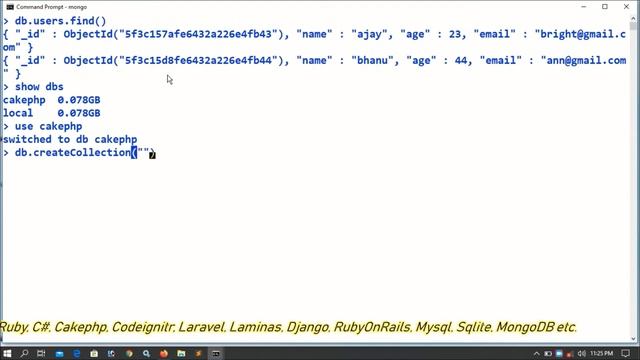Viewport: 640px width, 360px height.
Task: Open Sublime Text from taskbar
Action: [199, 353]
